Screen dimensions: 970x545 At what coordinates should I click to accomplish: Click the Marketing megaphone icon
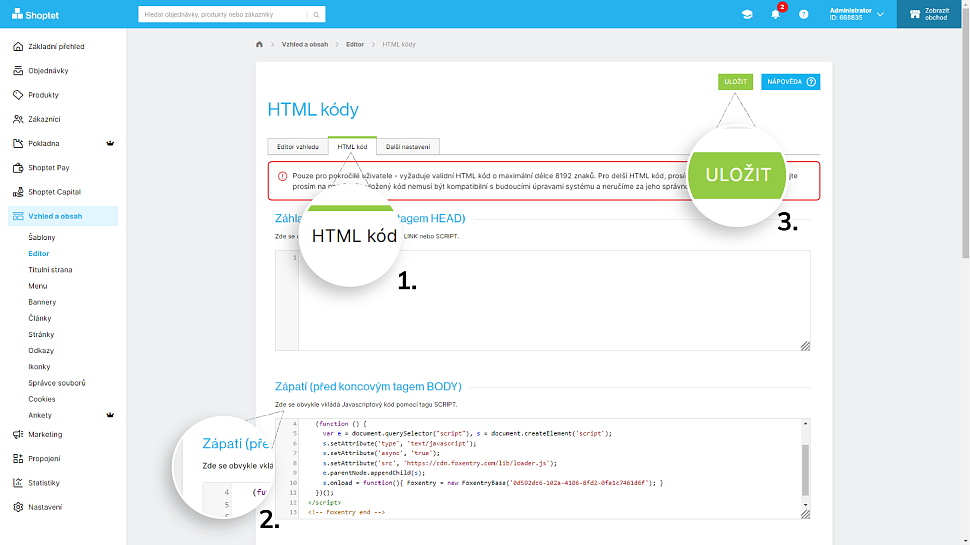click(18, 434)
